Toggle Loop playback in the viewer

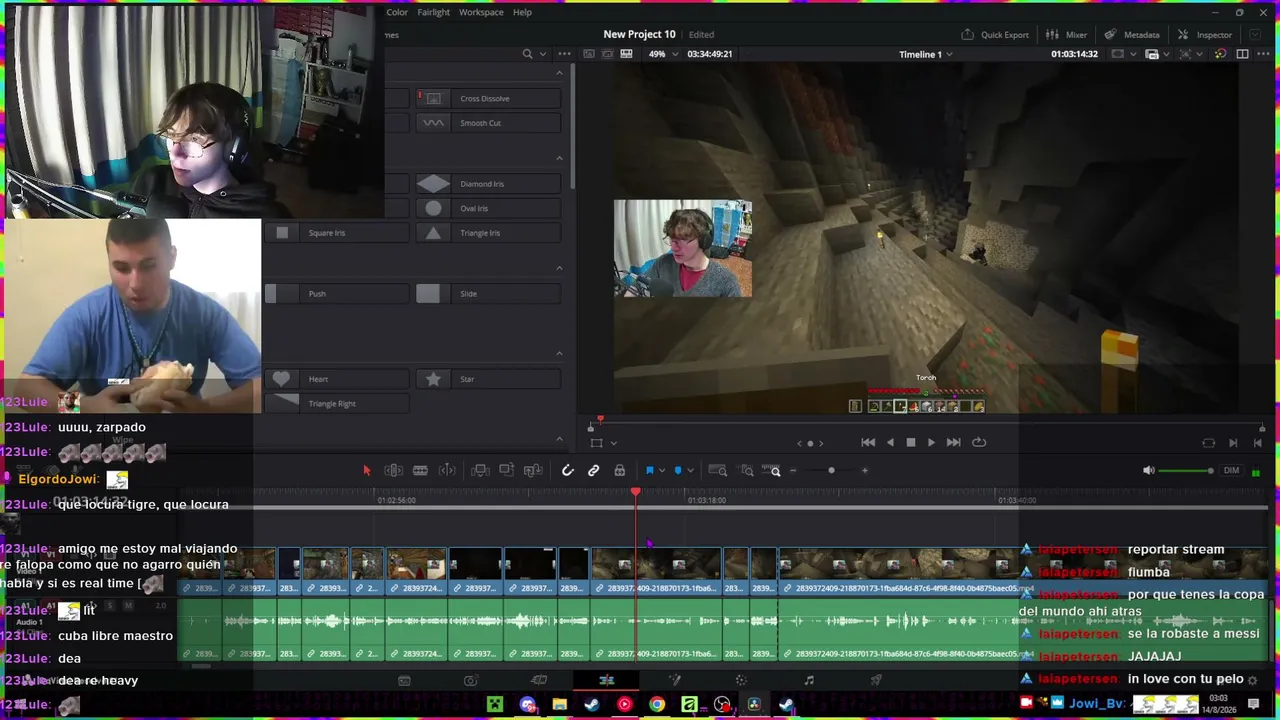pos(979,443)
